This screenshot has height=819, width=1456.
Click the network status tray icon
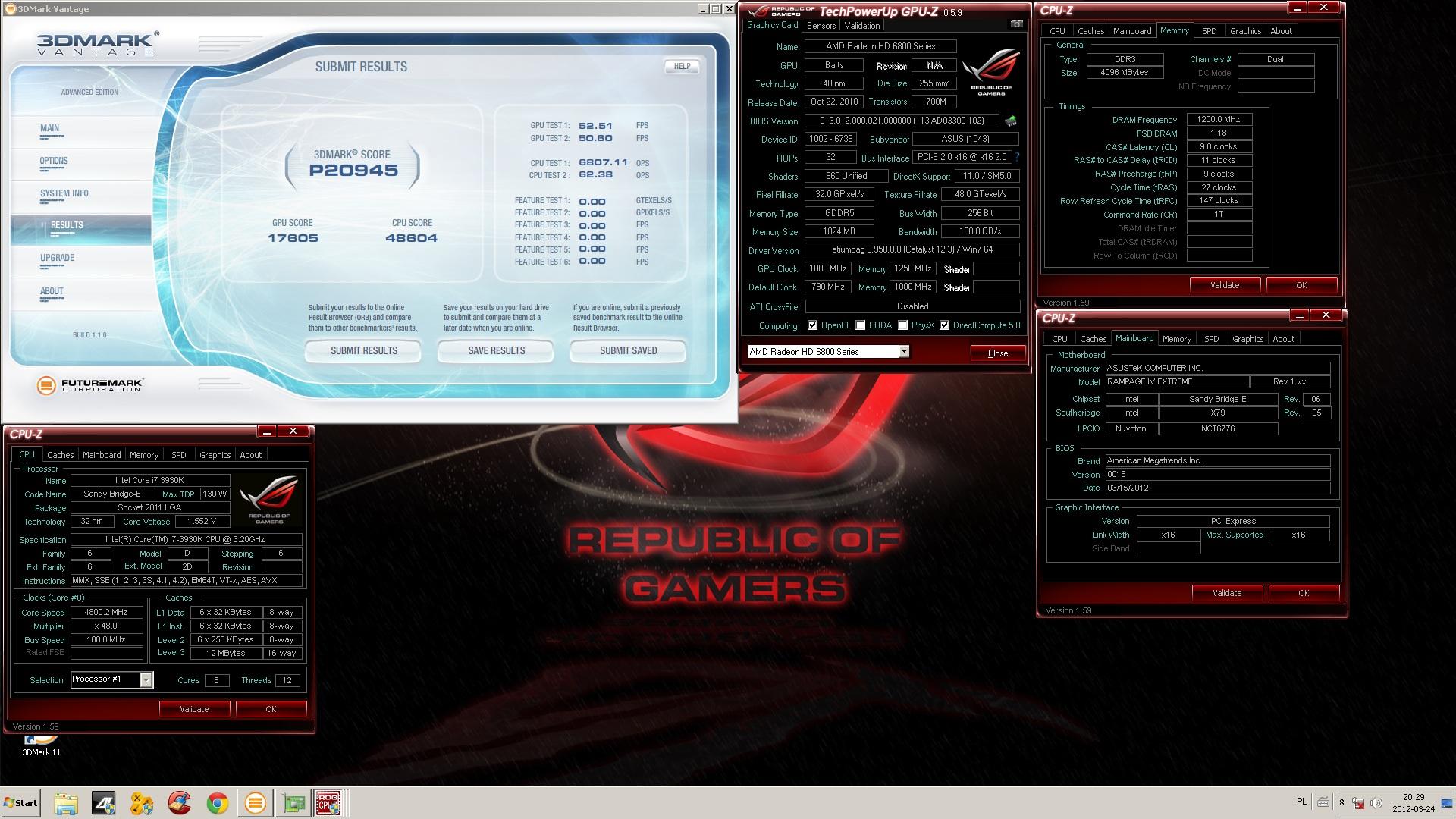(x=1358, y=803)
